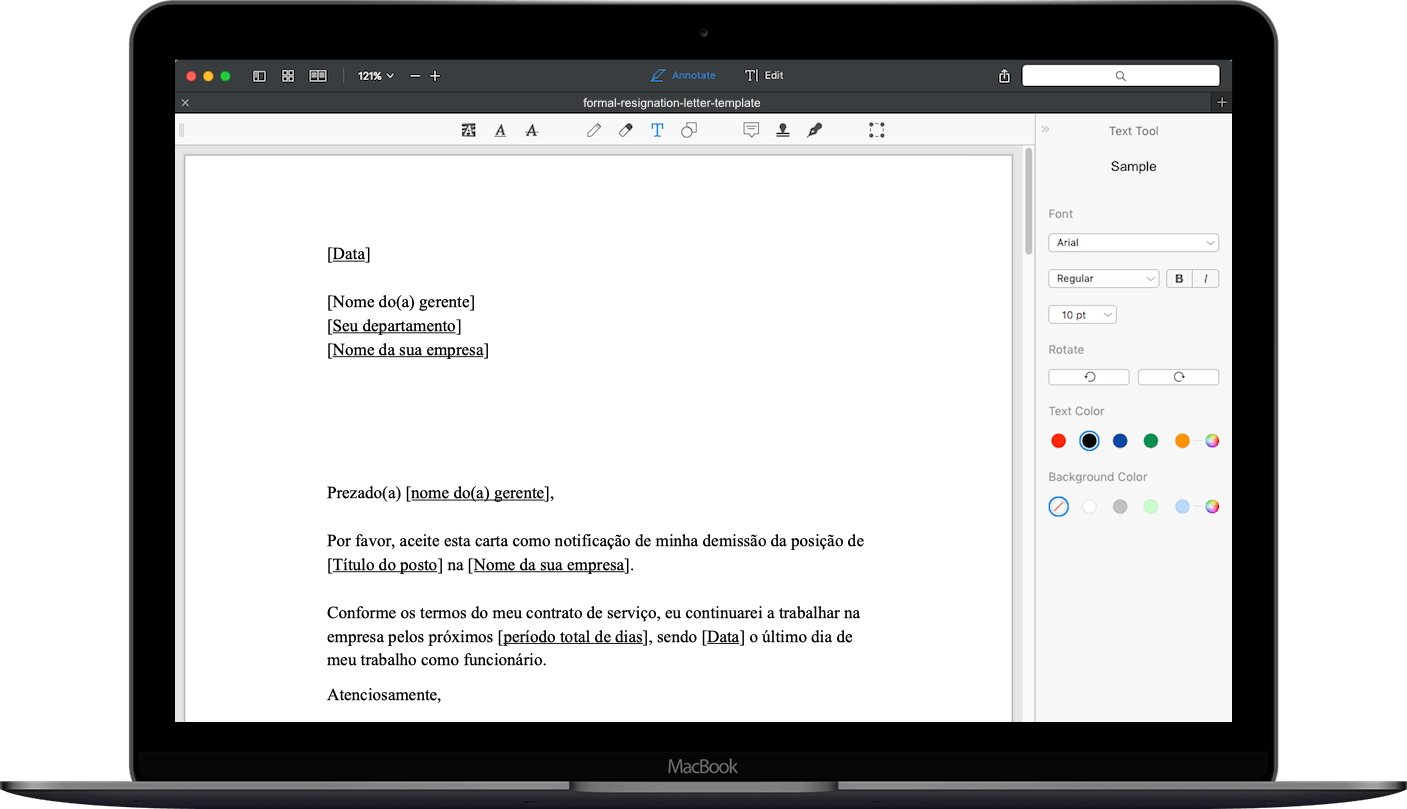Image resolution: width=1407 pixels, height=809 pixels.
Task: Choose white background color
Action: (1089, 507)
